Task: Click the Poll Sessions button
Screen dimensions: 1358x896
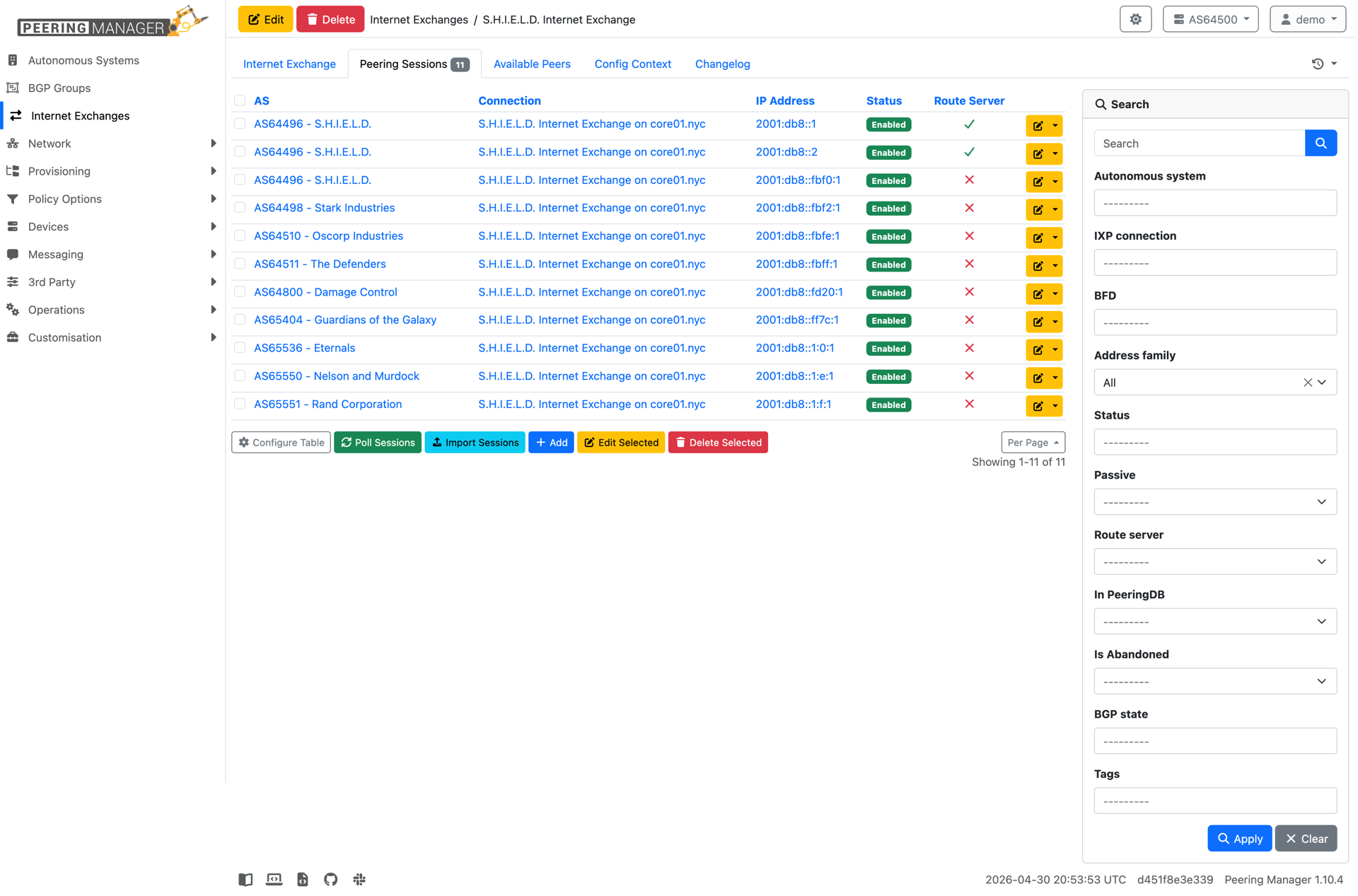Action: pyautogui.click(x=378, y=442)
